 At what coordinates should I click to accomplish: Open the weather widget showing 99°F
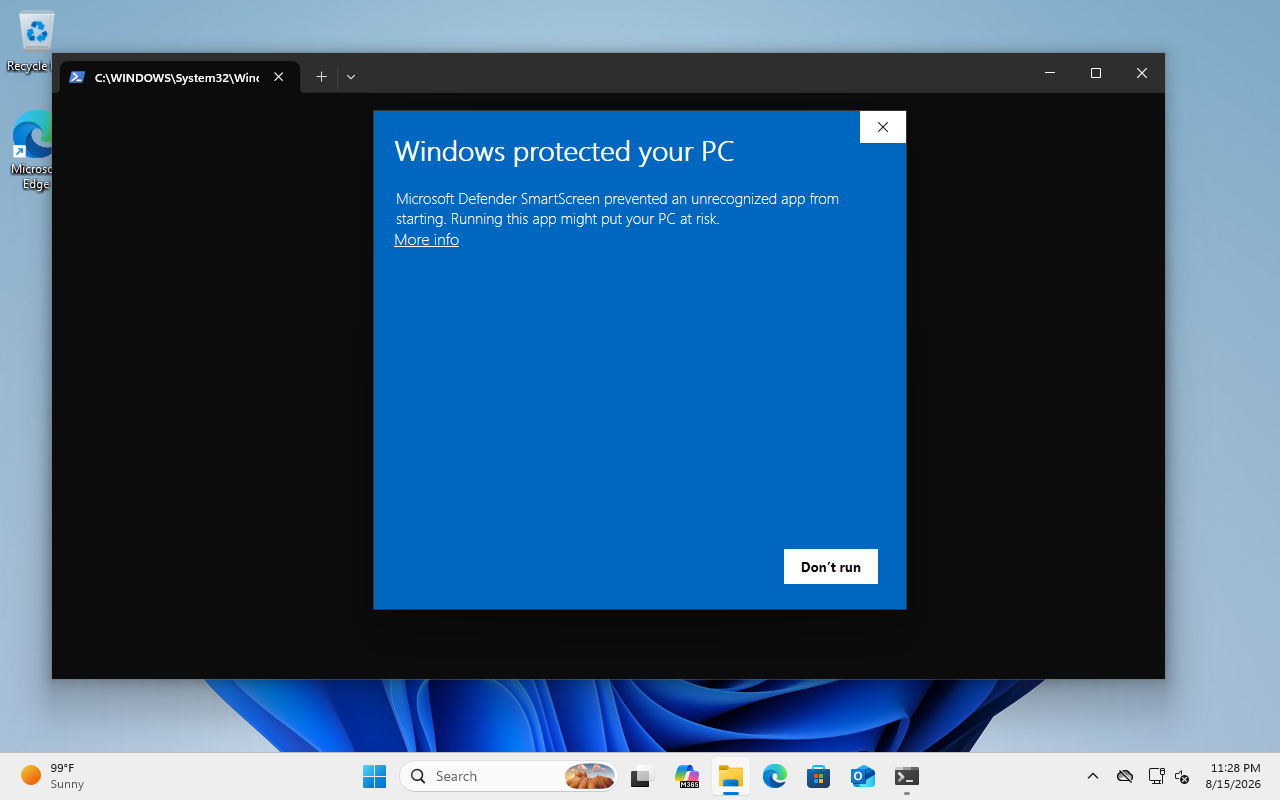tap(53, 776)
